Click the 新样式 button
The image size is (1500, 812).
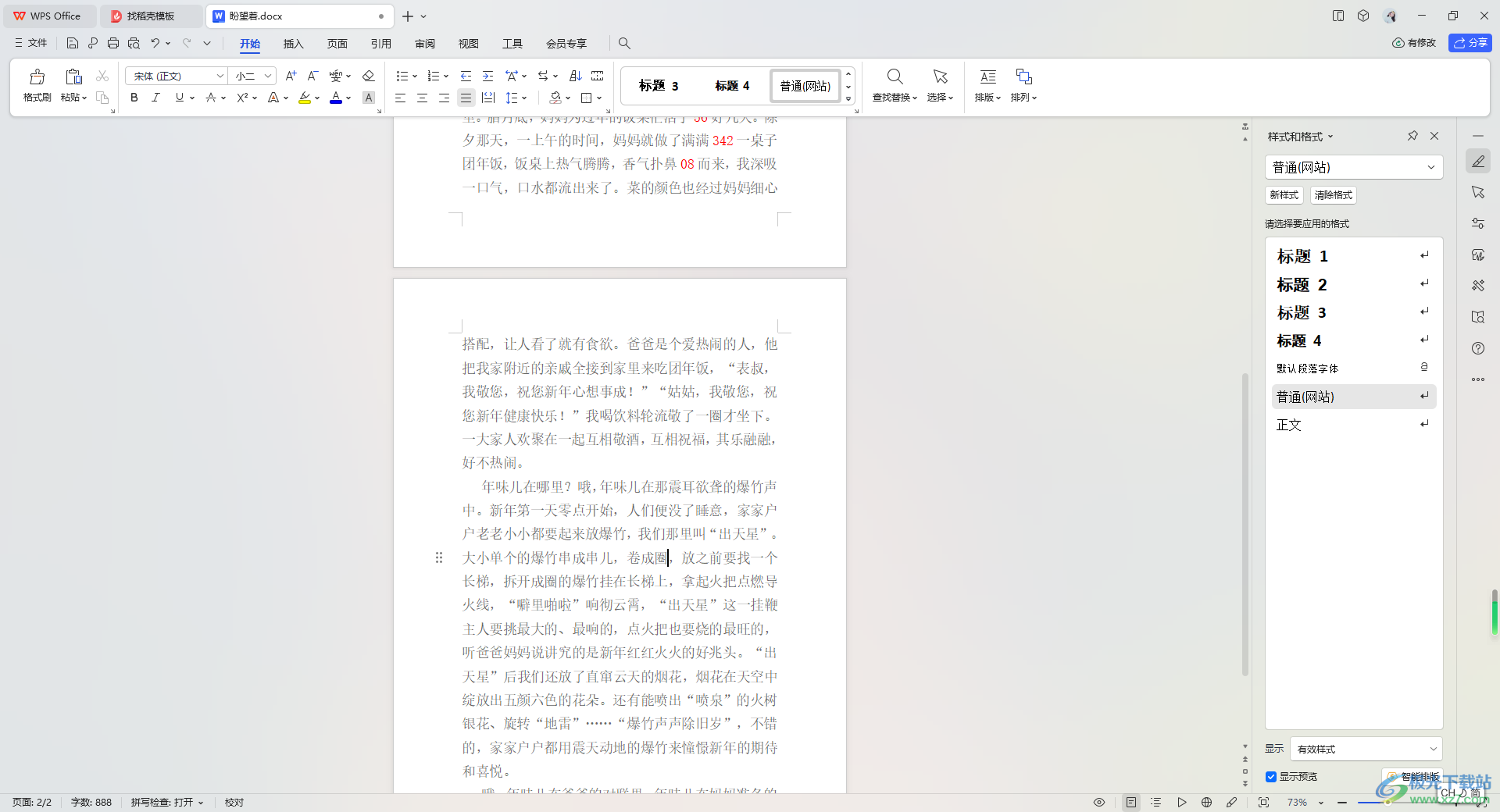1284,195
